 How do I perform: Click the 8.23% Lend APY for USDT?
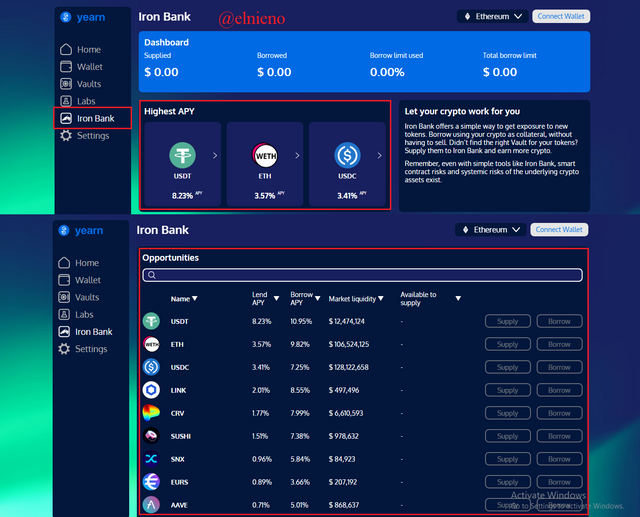pyautogui.click(x=262, y=321)
